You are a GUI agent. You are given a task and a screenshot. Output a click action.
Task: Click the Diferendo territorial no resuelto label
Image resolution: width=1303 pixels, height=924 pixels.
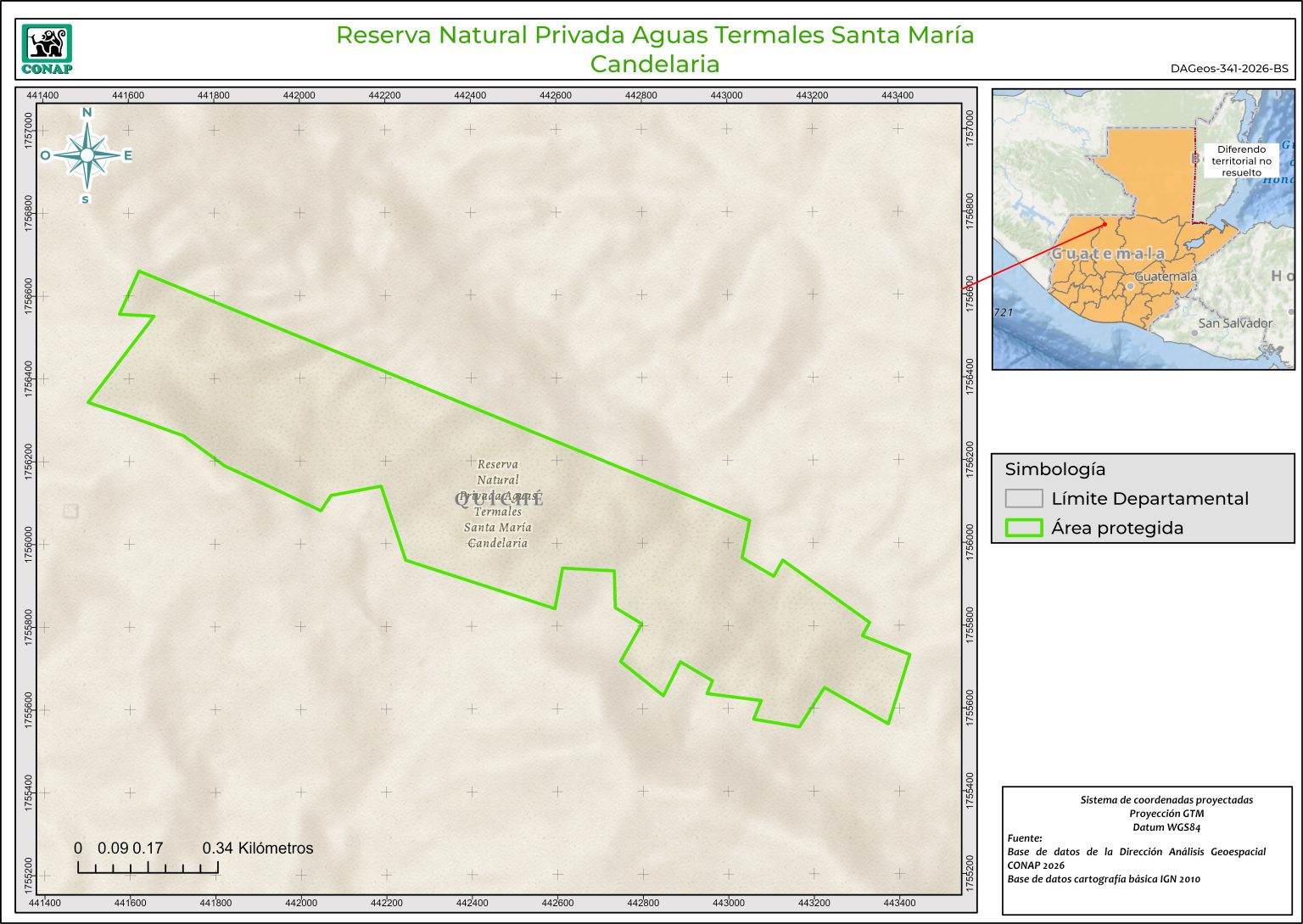click(1241, 160)
